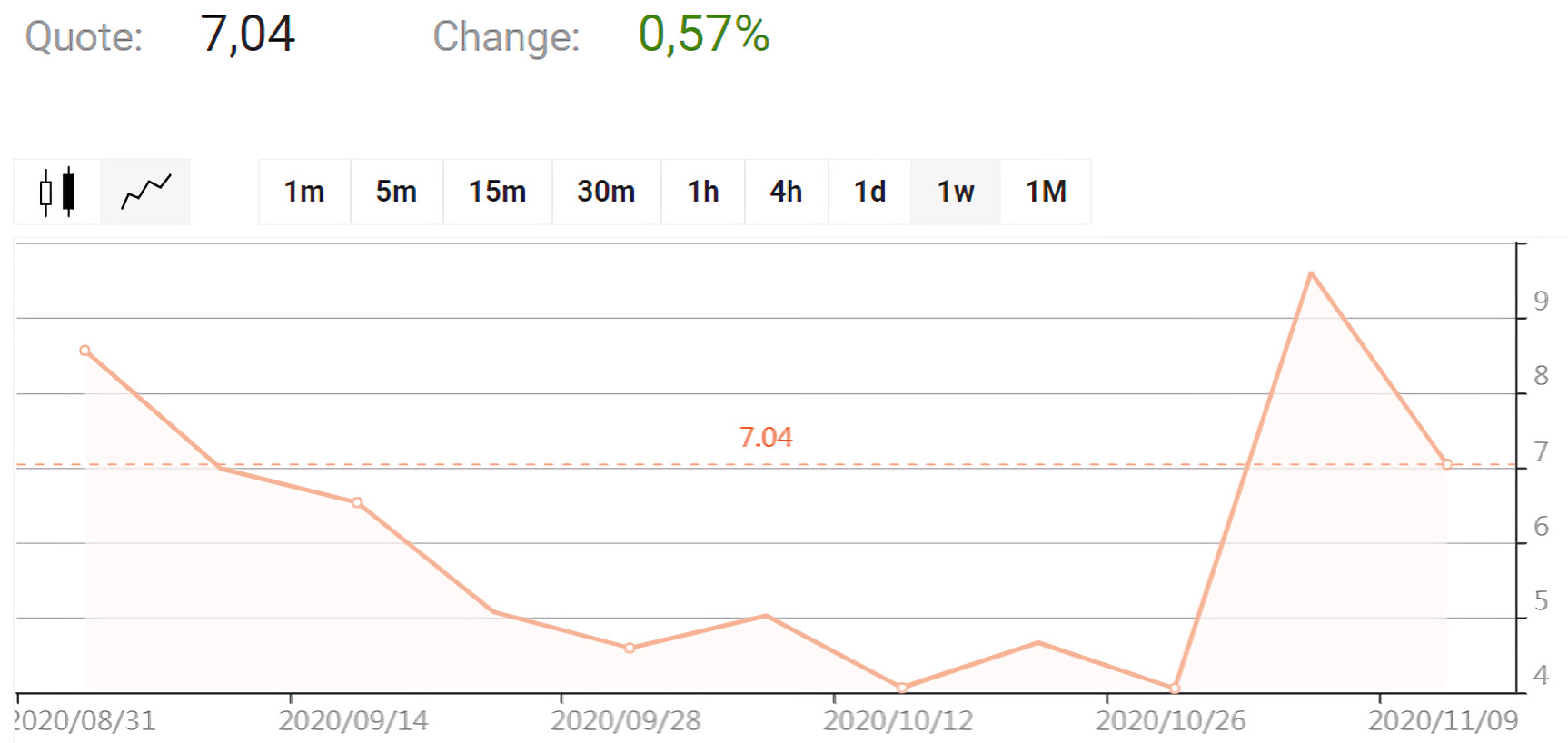Click the active 1w timeframe tab

coord(955,191)
